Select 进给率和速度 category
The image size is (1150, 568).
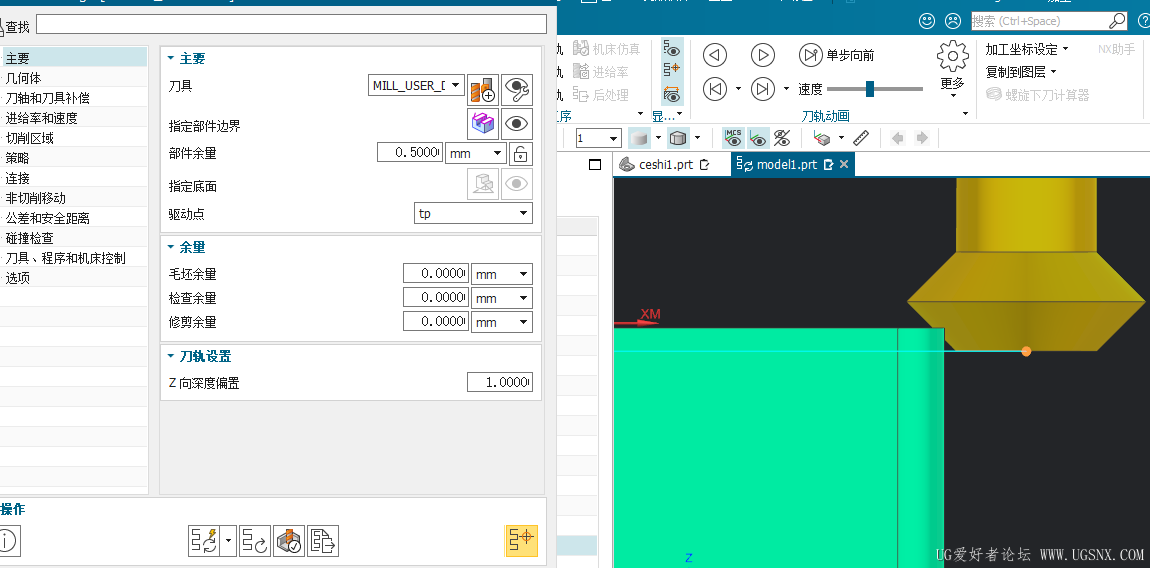tap(73, 117)
